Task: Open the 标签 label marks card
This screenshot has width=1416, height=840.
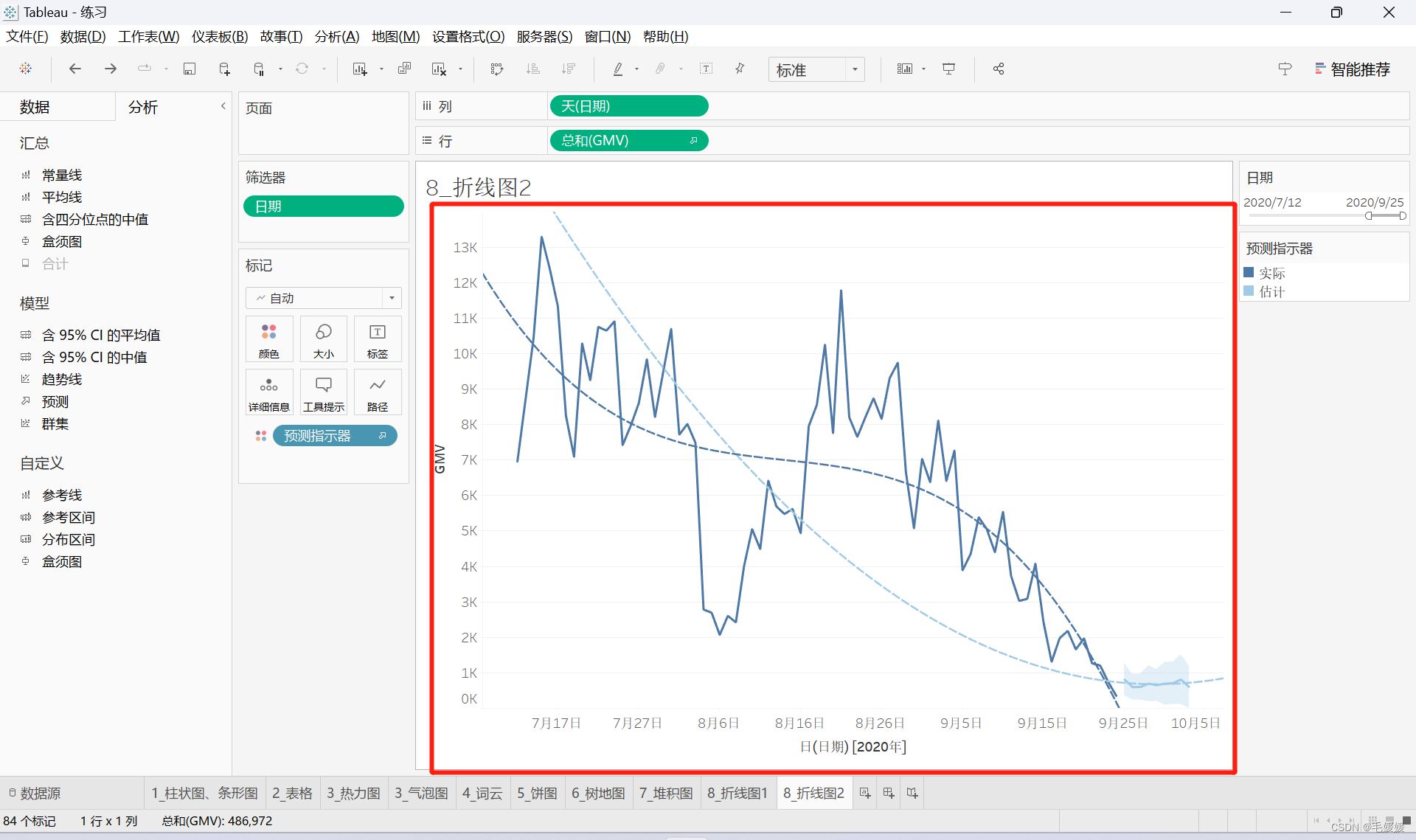Action: [378, 339]
